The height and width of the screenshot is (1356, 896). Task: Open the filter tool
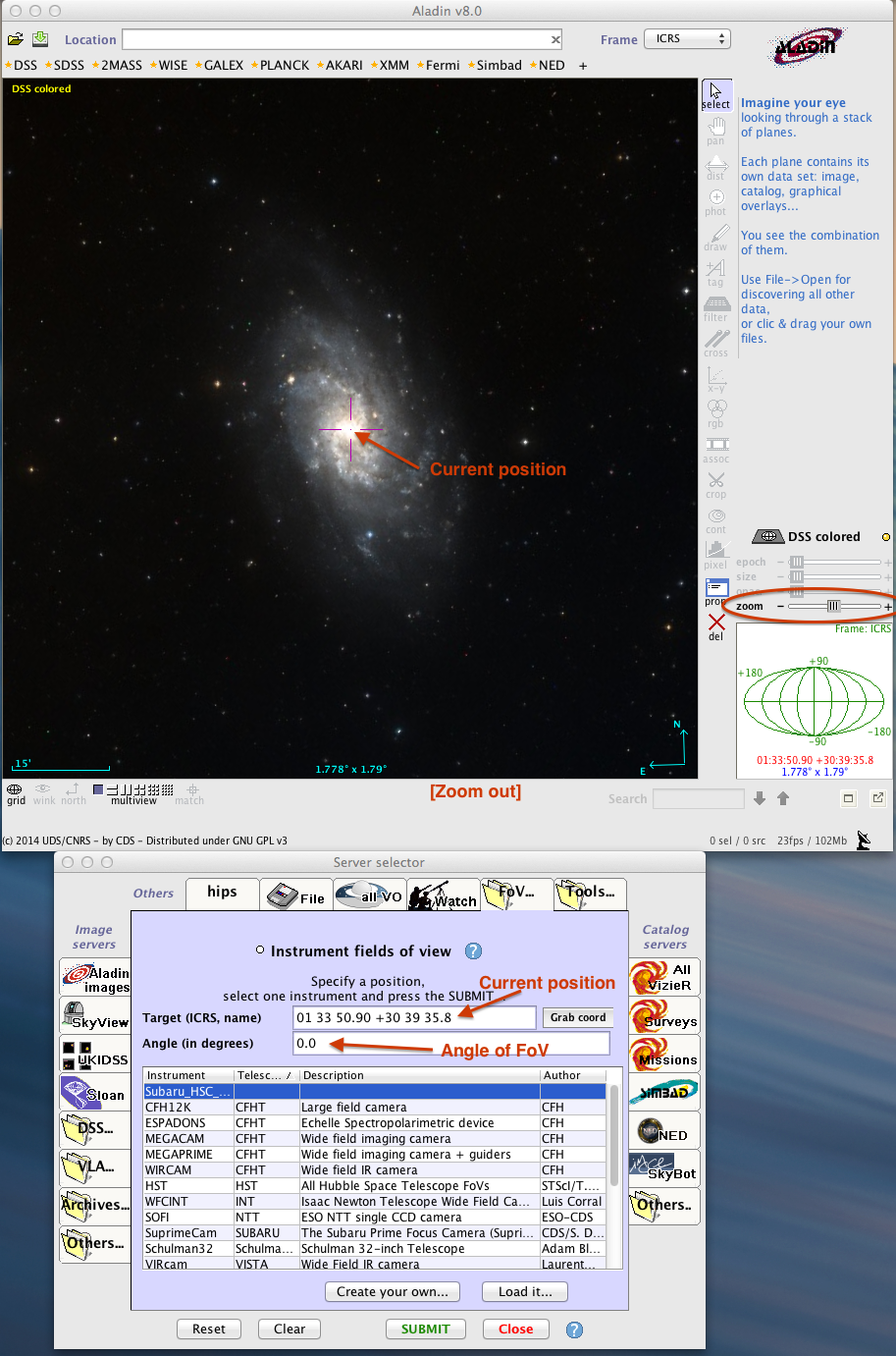tap(716, 307)
